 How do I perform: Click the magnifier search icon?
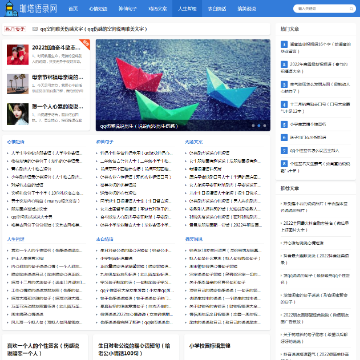pos(351,9)
